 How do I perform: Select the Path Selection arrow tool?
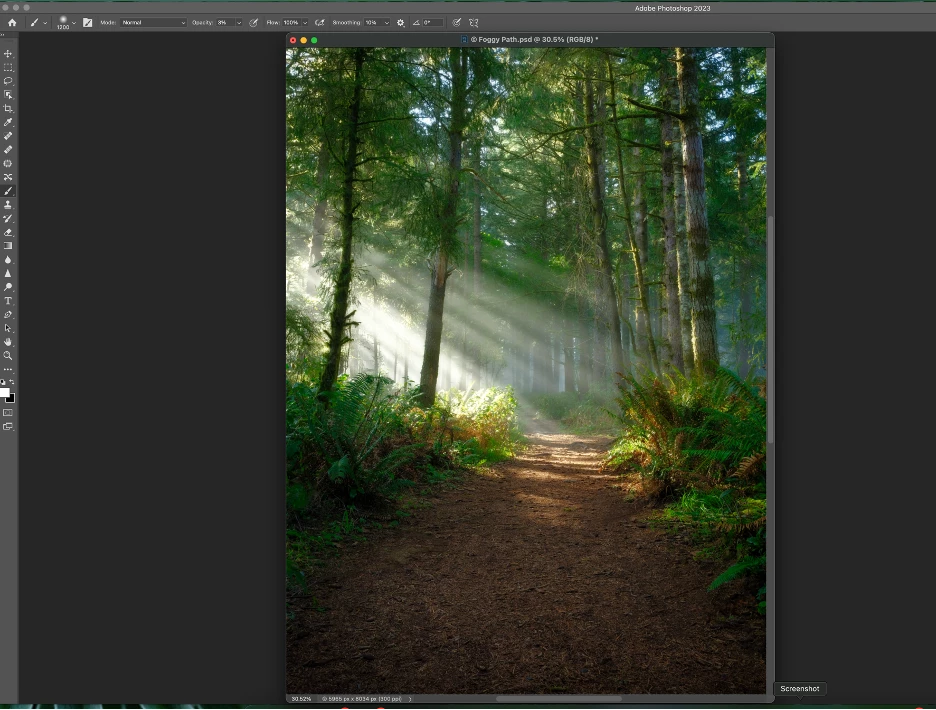point(8,328)
